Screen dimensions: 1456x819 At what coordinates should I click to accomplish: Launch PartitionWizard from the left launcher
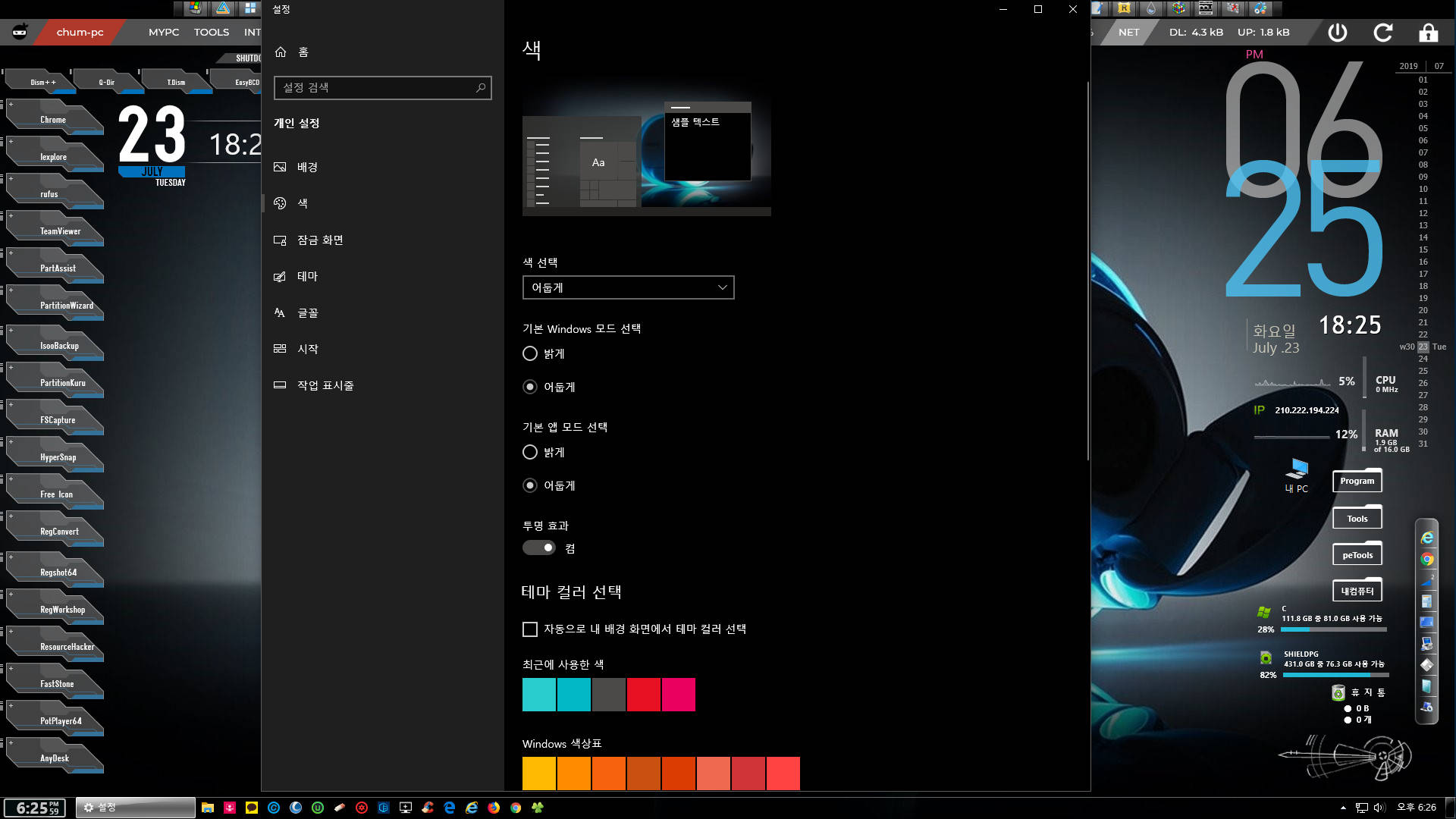tap(55, 305)
